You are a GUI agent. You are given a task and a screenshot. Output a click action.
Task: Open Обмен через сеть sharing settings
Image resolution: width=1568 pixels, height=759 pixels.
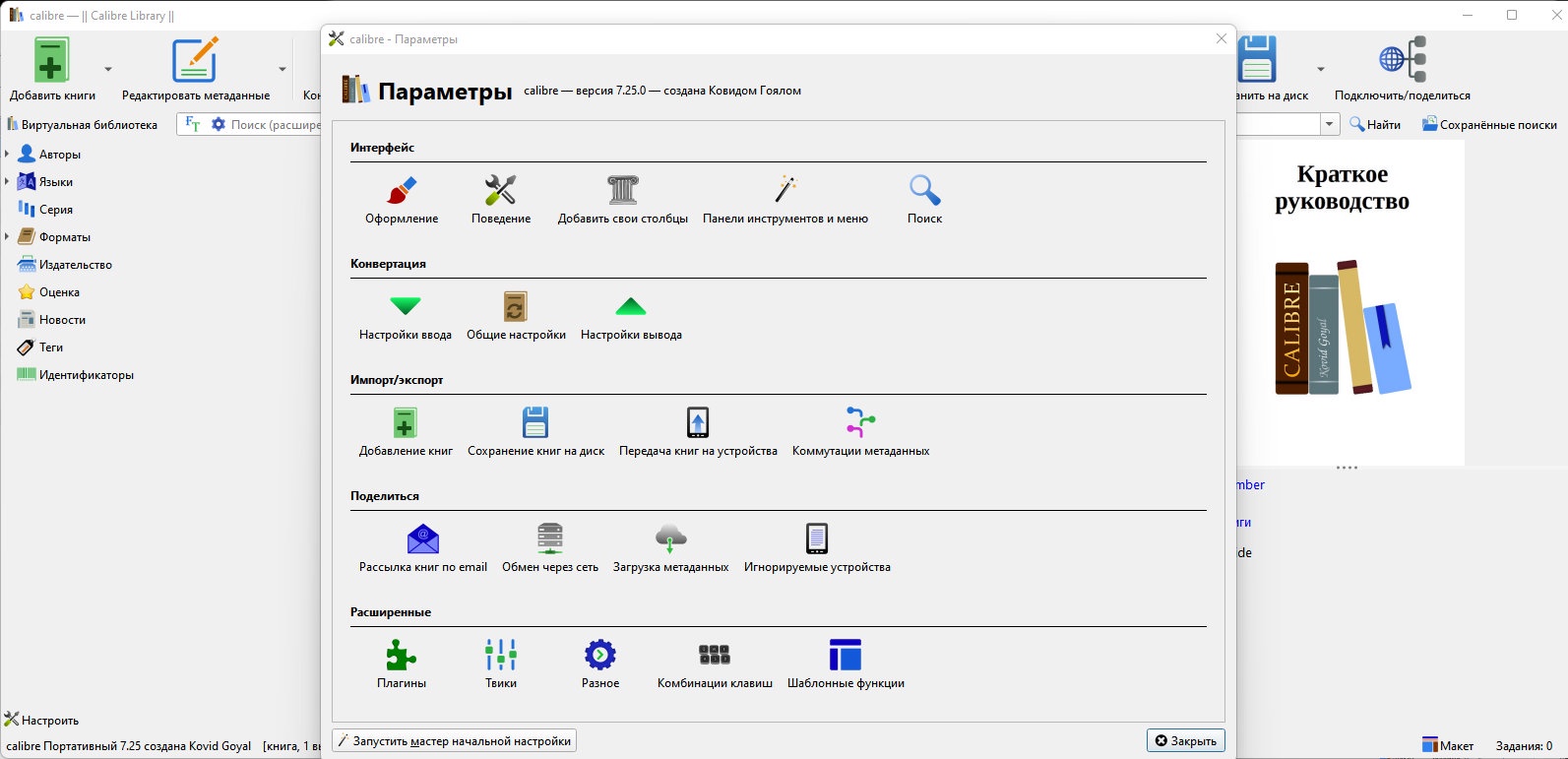point(550,548)
